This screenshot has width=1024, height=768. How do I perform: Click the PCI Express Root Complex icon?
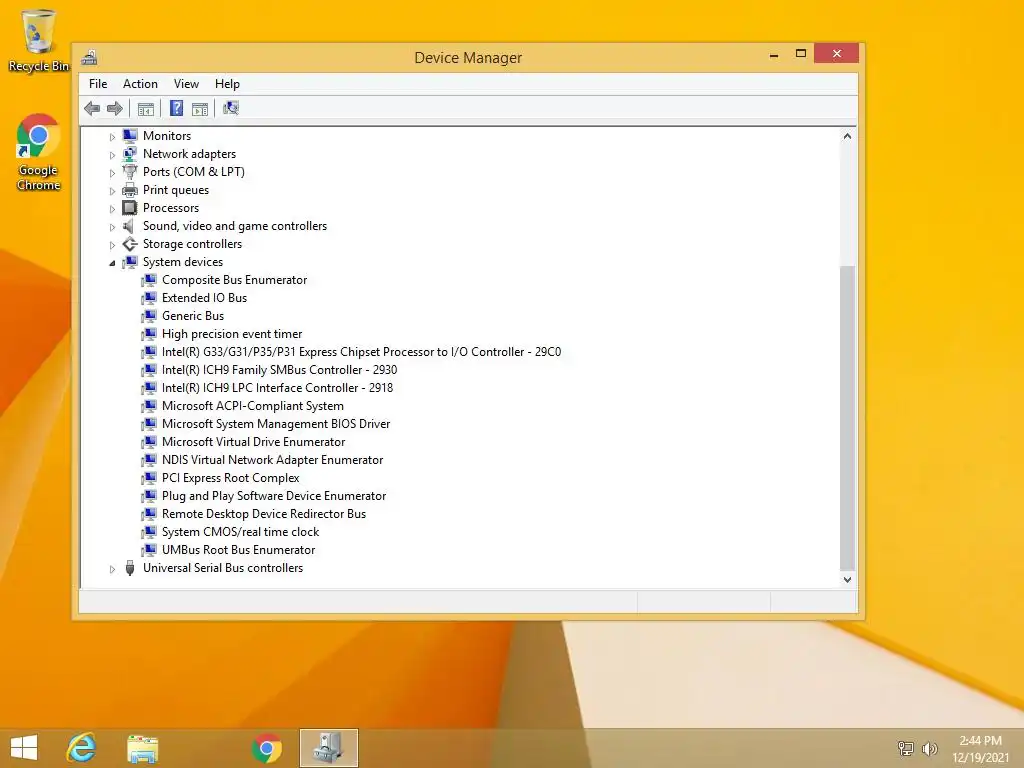150,478
